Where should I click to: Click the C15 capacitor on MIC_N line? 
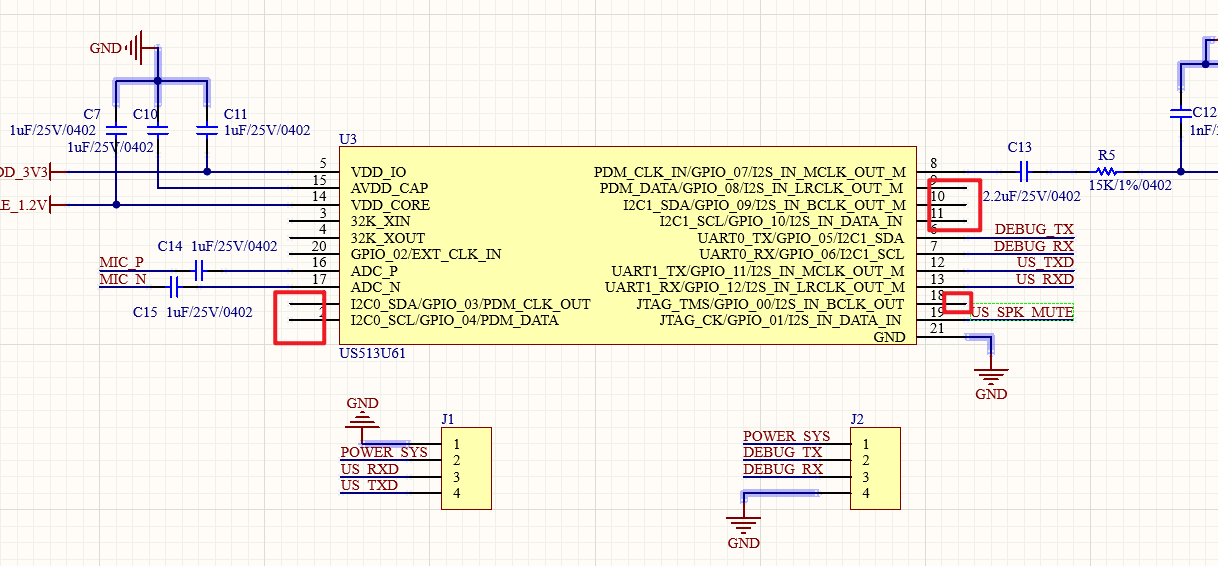click(175, 287)
